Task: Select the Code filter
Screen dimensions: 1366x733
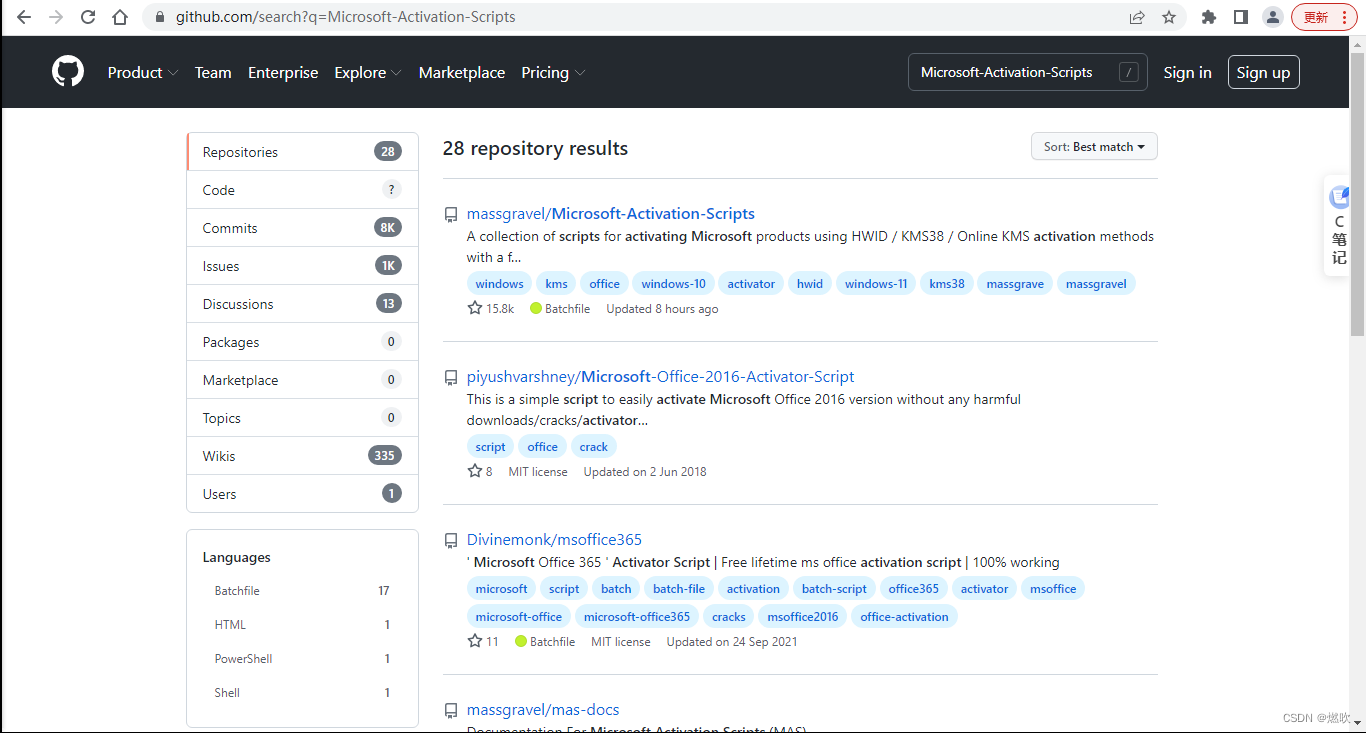Action: pos(302,190)
